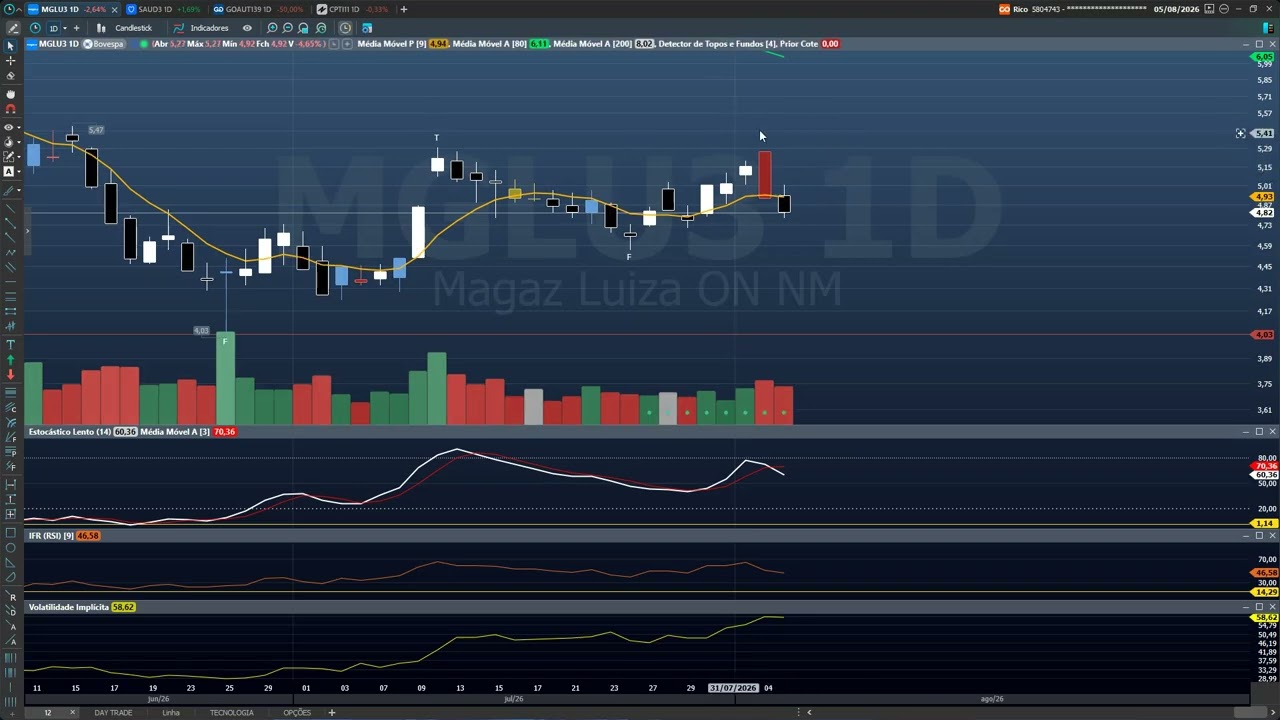Click the Média Móvel A [80] indicator label
1280x720 pixels.
pos(489,44)
